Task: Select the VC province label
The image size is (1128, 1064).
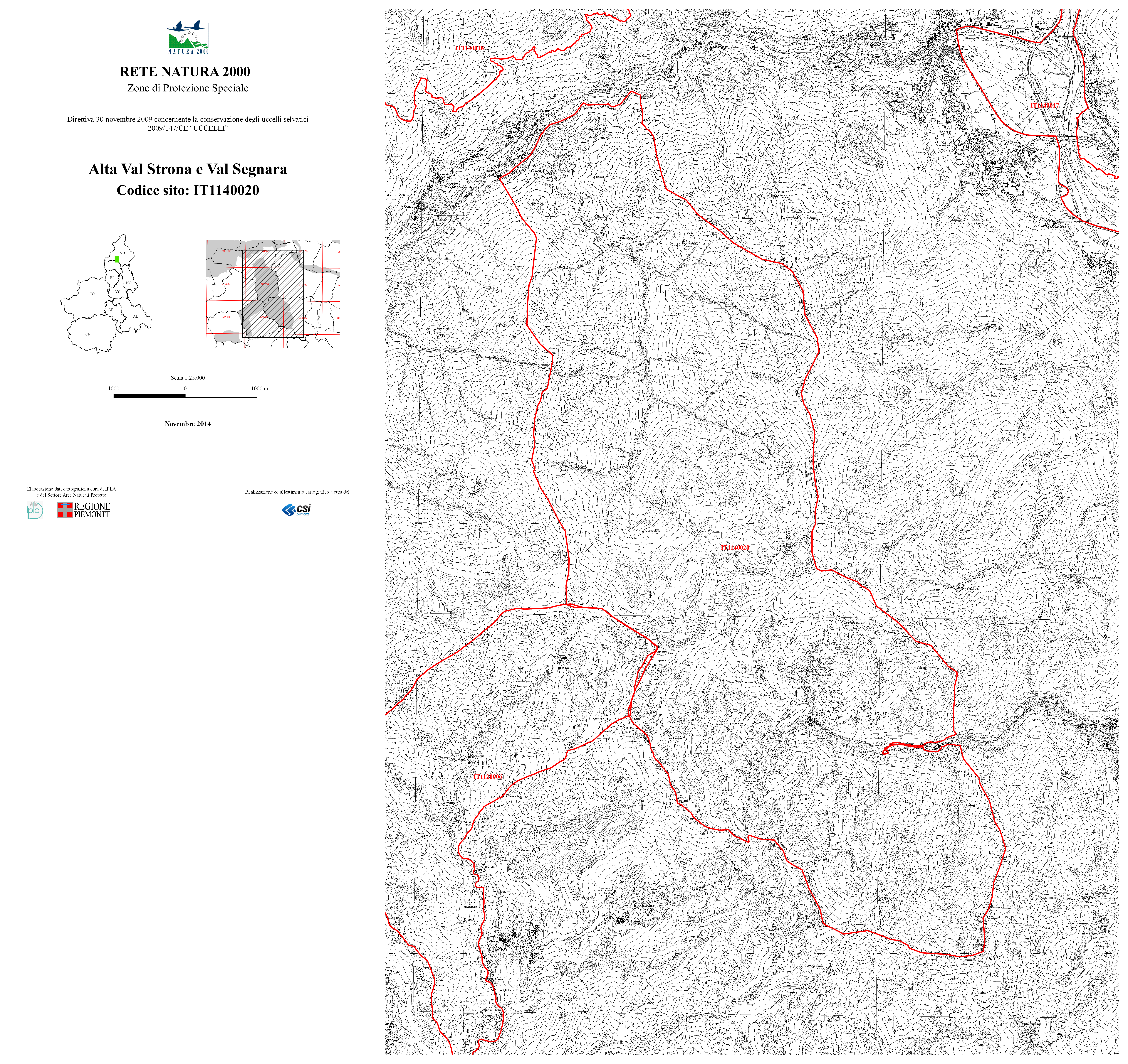Action: [118, 292]
